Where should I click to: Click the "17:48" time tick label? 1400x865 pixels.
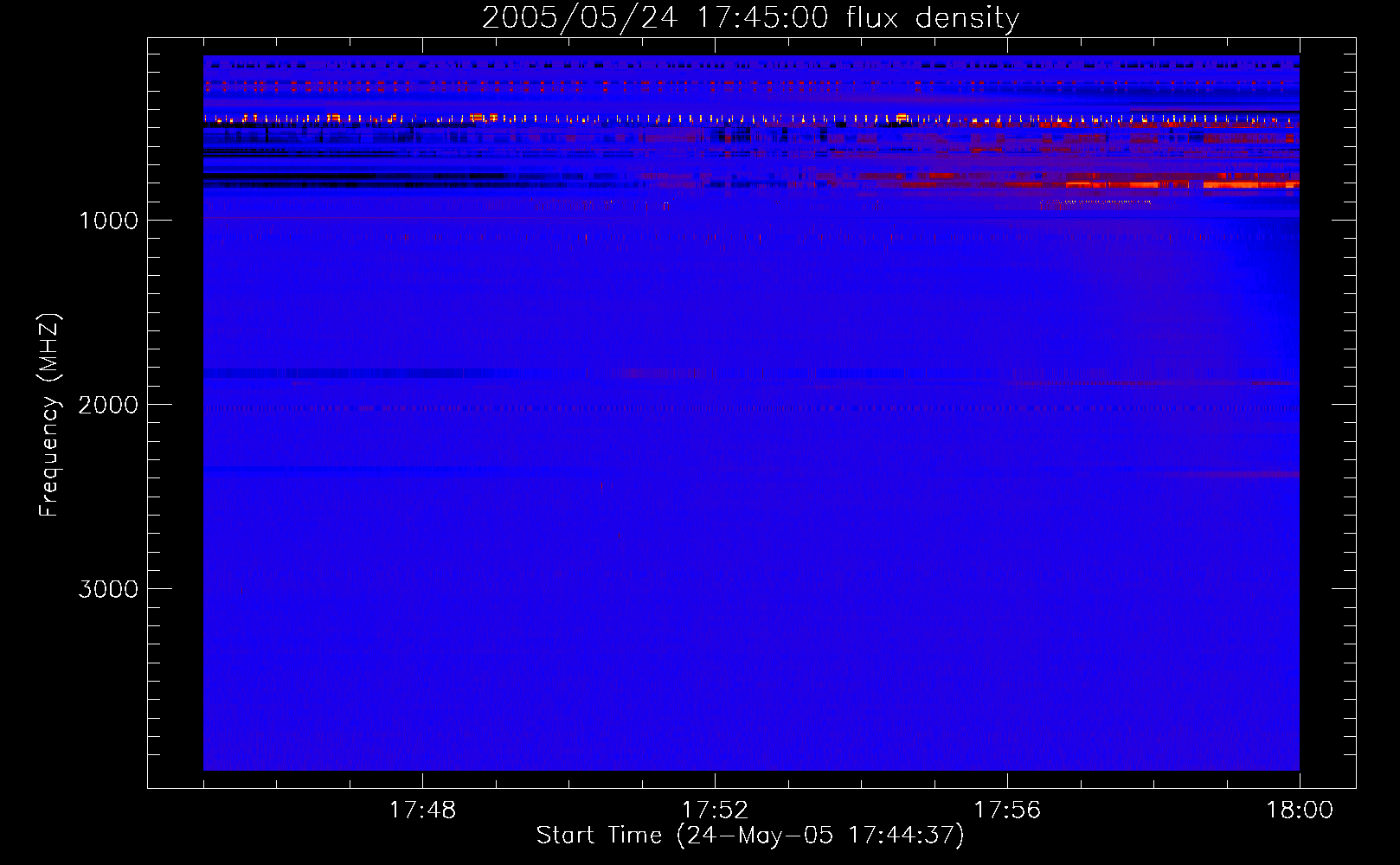pyautogui.click(x=422, y=811)
